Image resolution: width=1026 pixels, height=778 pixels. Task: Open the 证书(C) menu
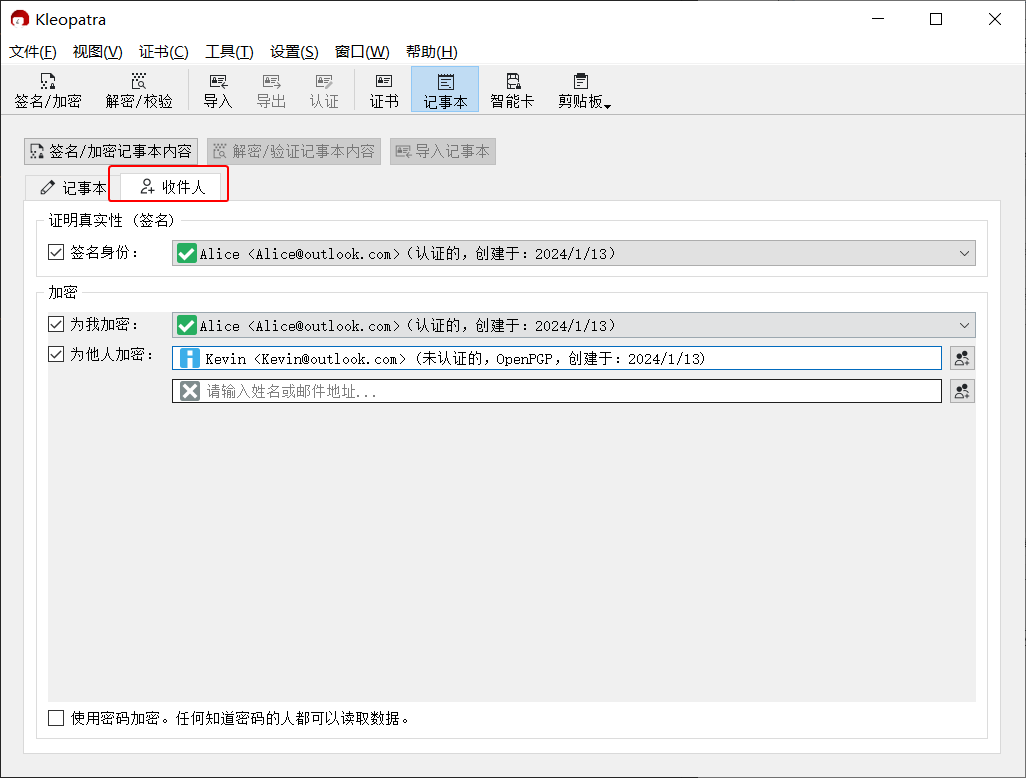pos(164,52)
